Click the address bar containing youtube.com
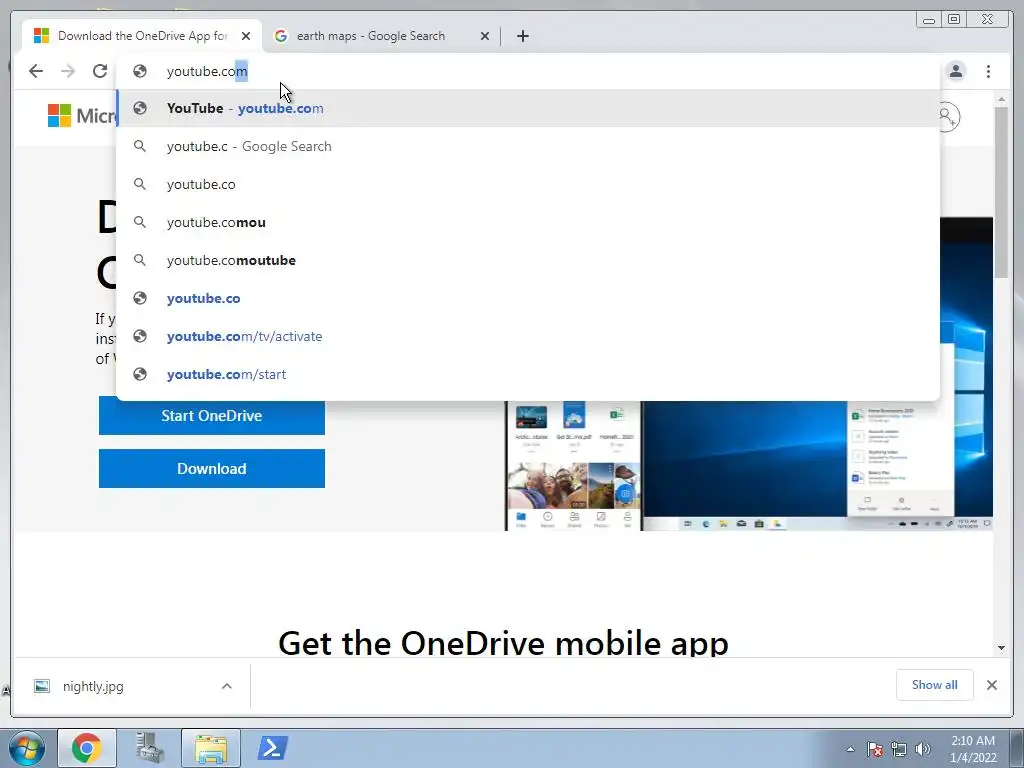The width and height of the screenshot is (1024, 768). click(x=528, y=71)
